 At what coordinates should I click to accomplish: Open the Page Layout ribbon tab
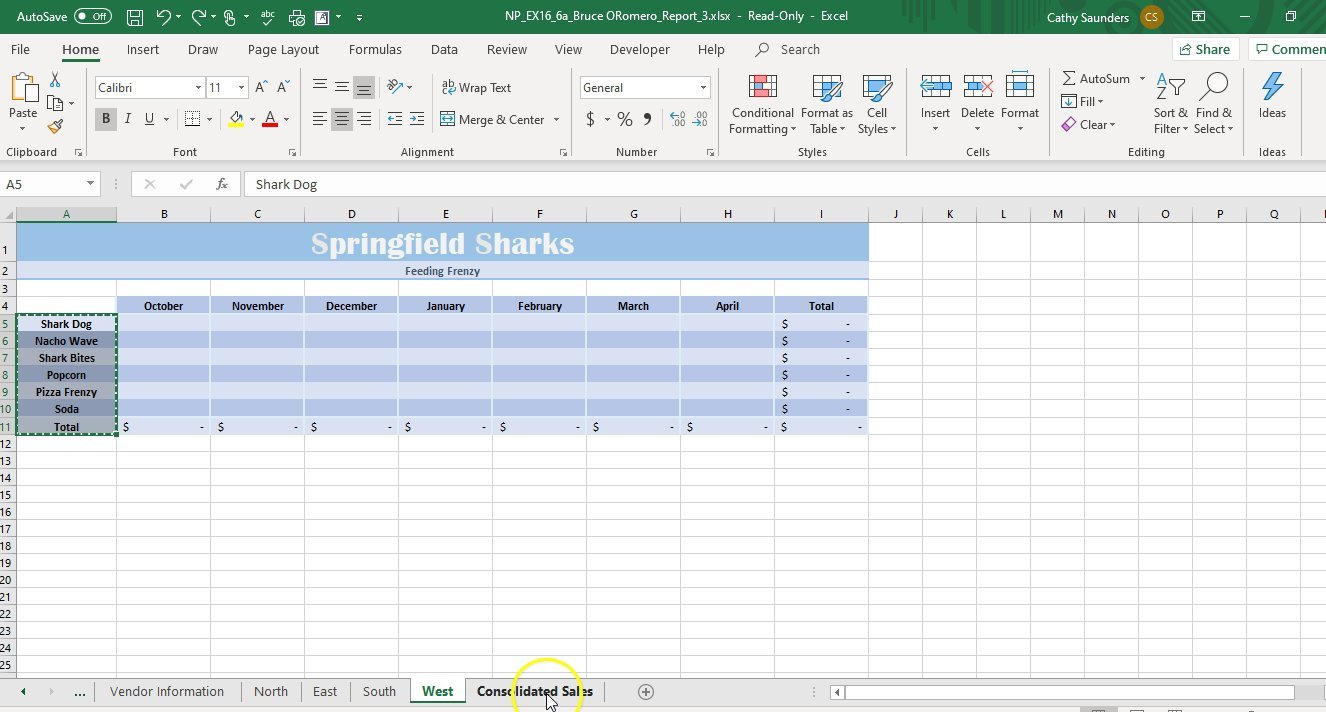(283, 49)
